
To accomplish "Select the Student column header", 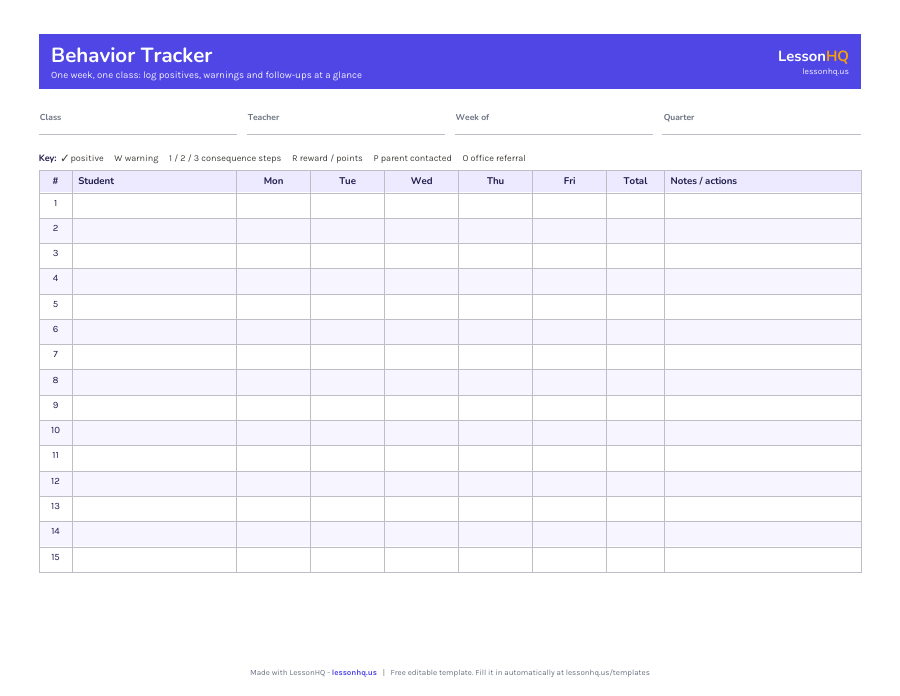I will tap(154, 181).
